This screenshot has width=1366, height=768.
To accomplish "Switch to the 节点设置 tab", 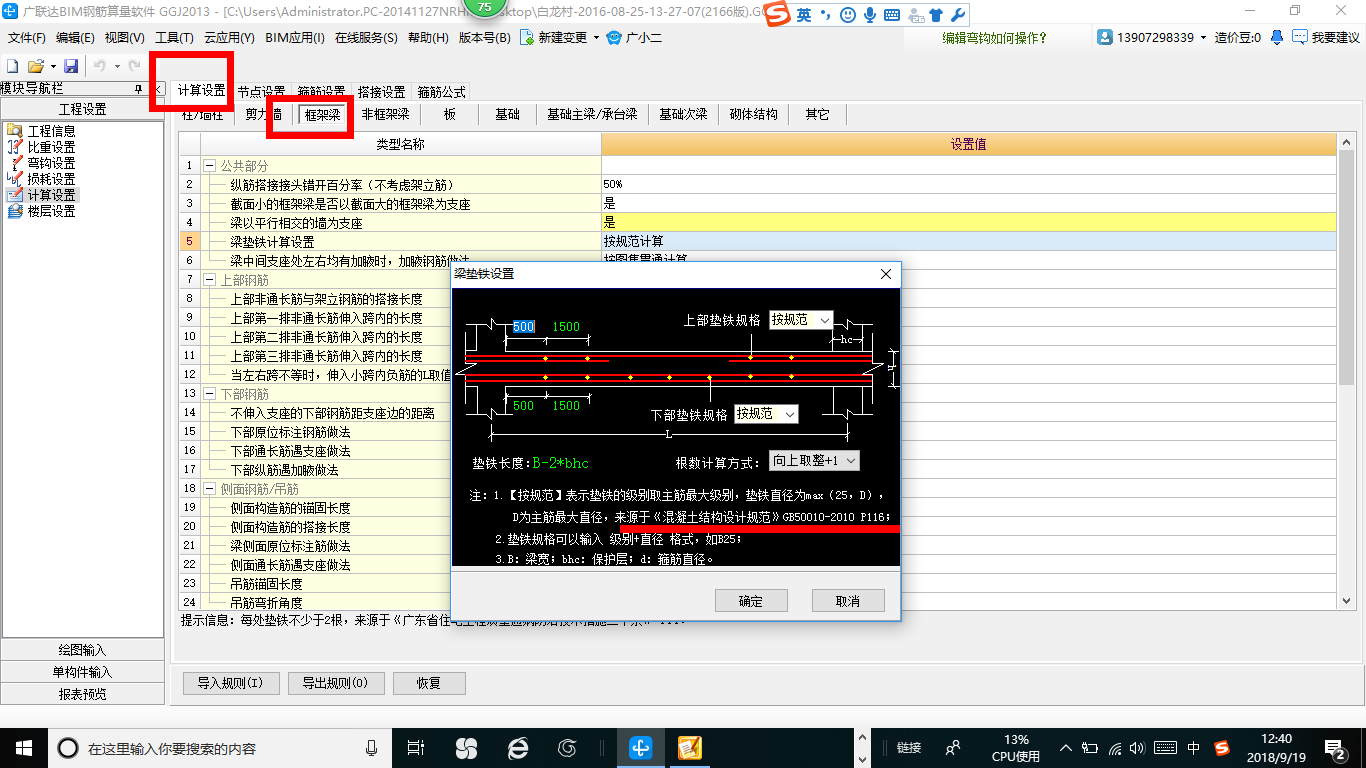I will coord(261,91).
